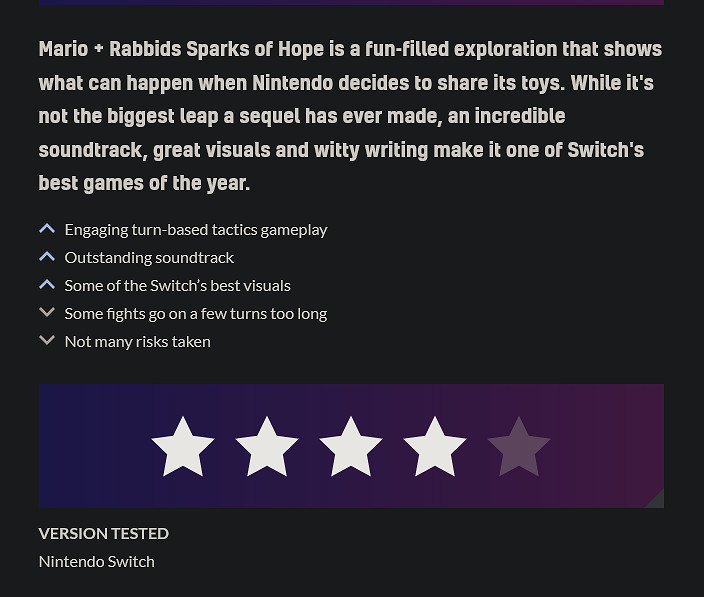704x597 pixels.
Task: Click the 'Nintendo Switch' platform text
Action: click(x=97, y=561)
